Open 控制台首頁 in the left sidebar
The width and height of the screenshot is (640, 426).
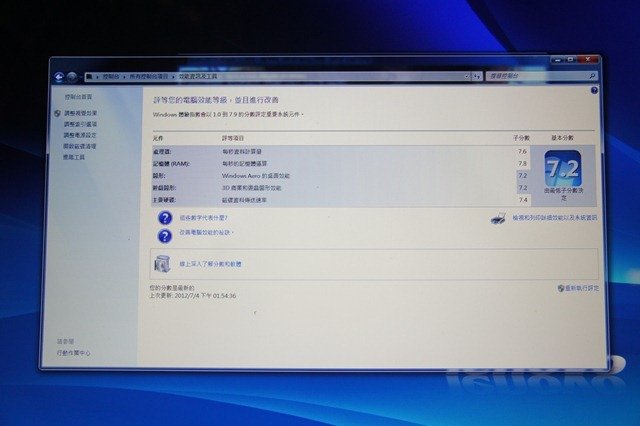(x=78, y=97)
